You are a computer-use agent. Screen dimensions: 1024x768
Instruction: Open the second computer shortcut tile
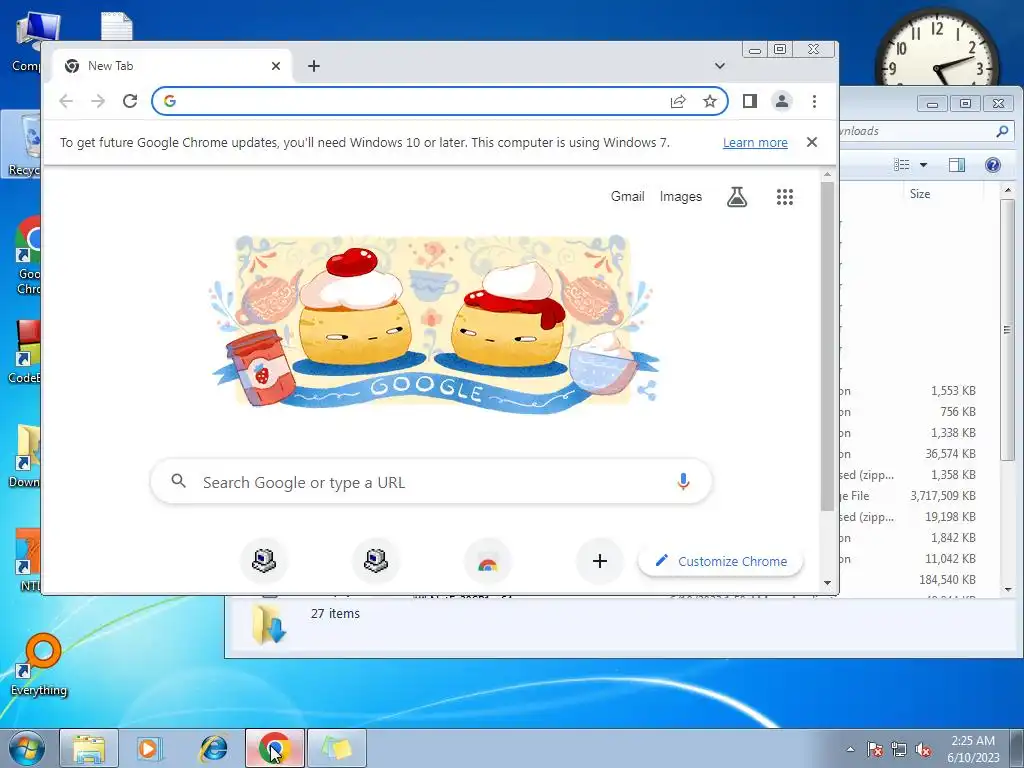(x=376, y=560)
